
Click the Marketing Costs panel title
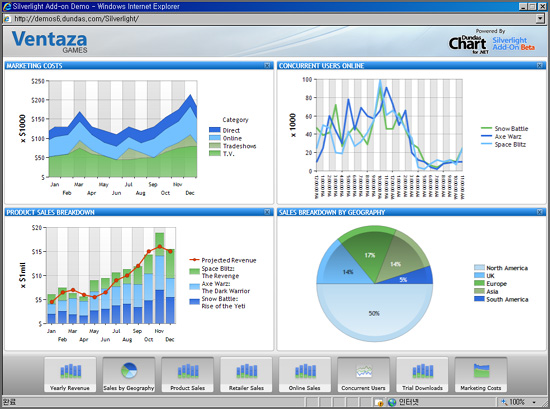click(34, 66)
